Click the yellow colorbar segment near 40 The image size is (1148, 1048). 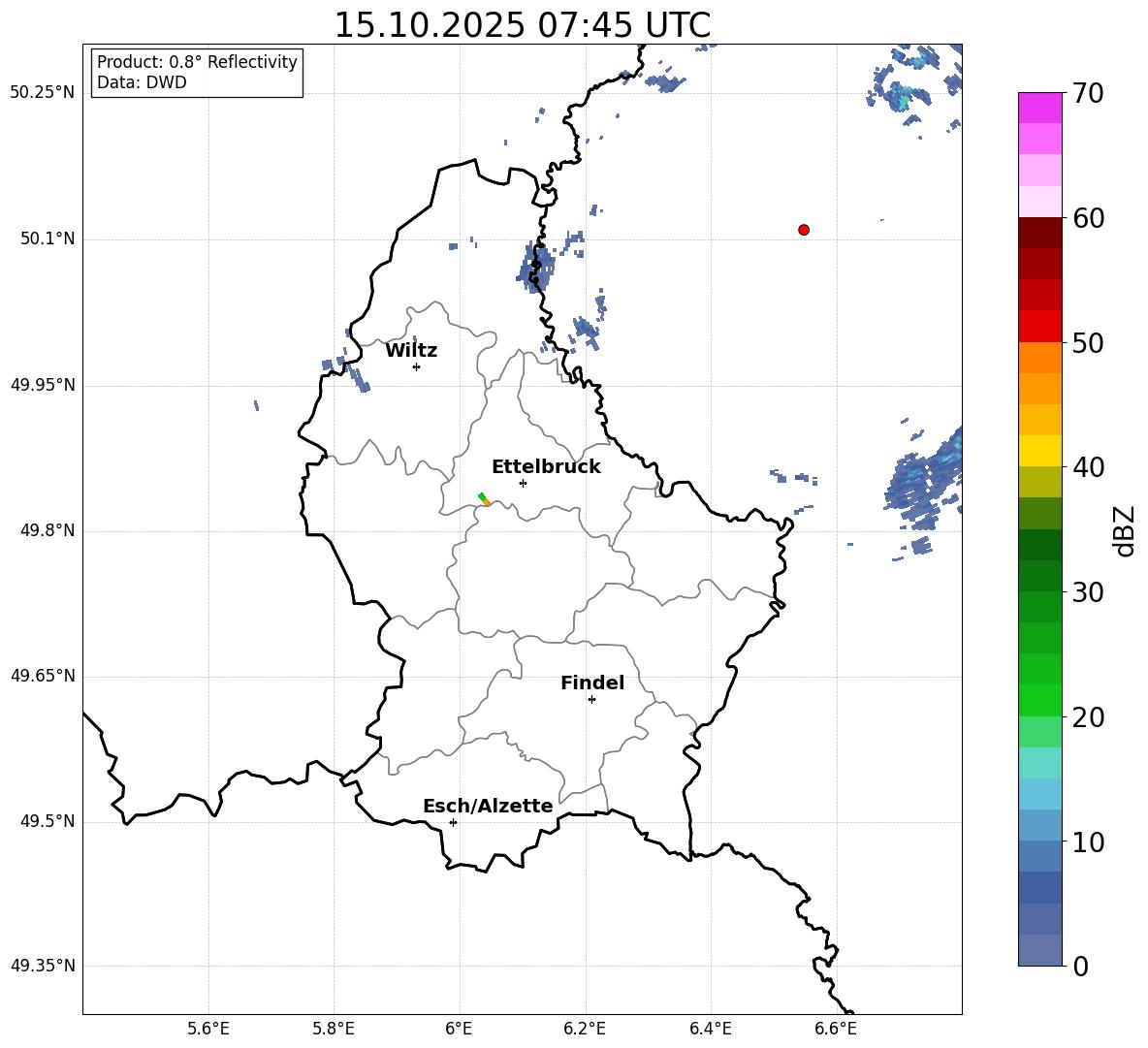(1040, 451)
